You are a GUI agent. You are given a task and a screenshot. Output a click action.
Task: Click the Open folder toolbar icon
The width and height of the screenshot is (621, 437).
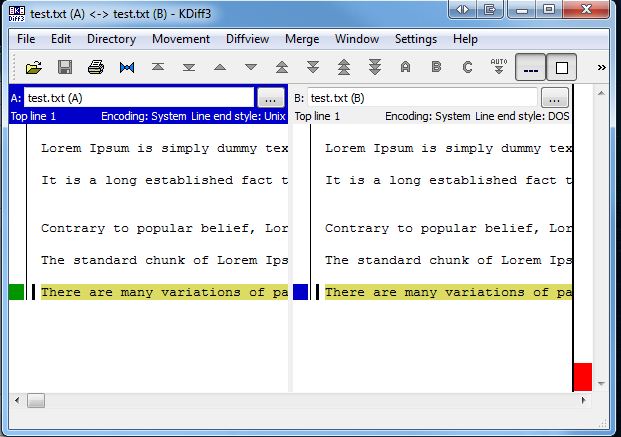coord(33,68)
